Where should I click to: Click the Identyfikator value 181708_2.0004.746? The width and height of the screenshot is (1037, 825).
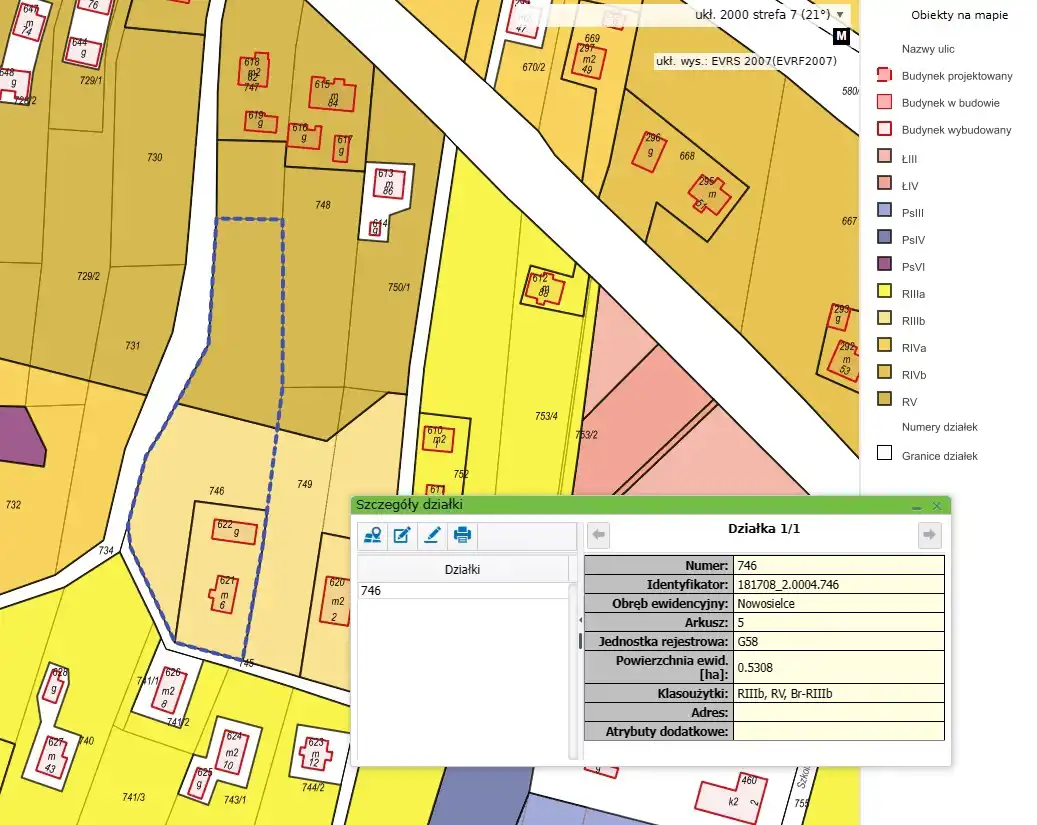tap(839, 585)
